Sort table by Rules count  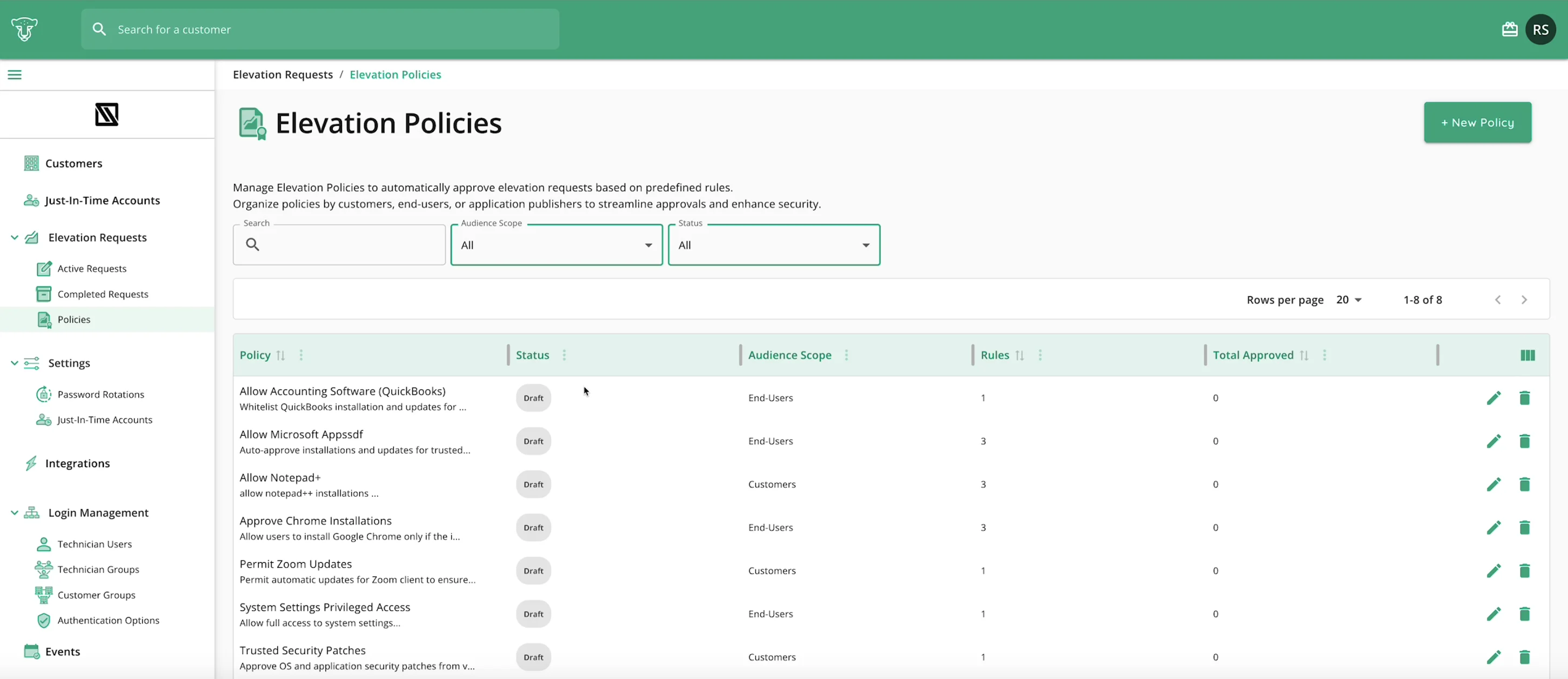click(1020, 355)
